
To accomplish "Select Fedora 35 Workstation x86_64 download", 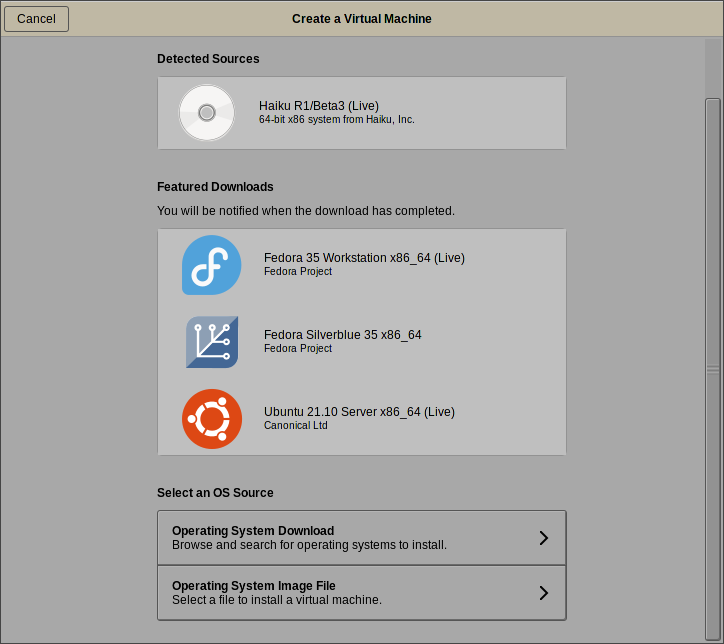I will tap(362, 265).
